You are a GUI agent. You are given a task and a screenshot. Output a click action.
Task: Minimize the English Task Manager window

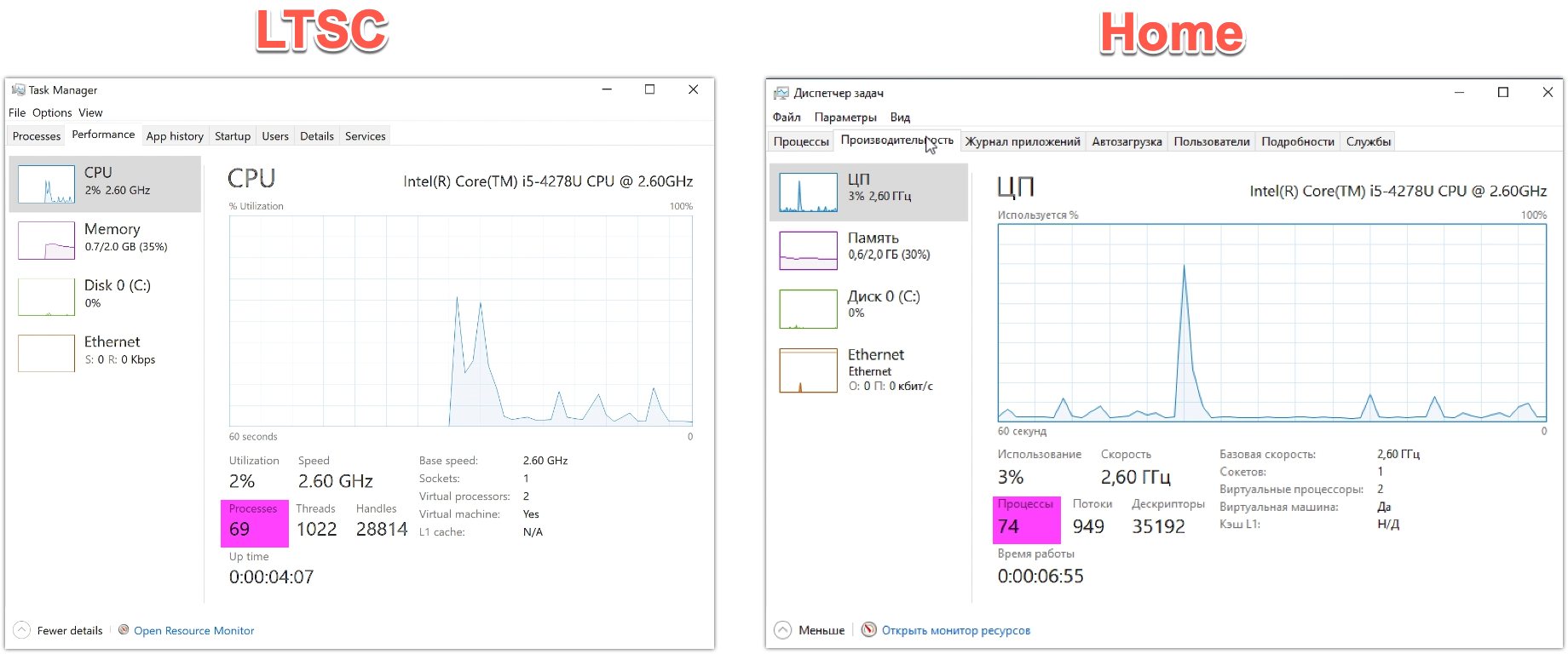click(x=607, y=89)
